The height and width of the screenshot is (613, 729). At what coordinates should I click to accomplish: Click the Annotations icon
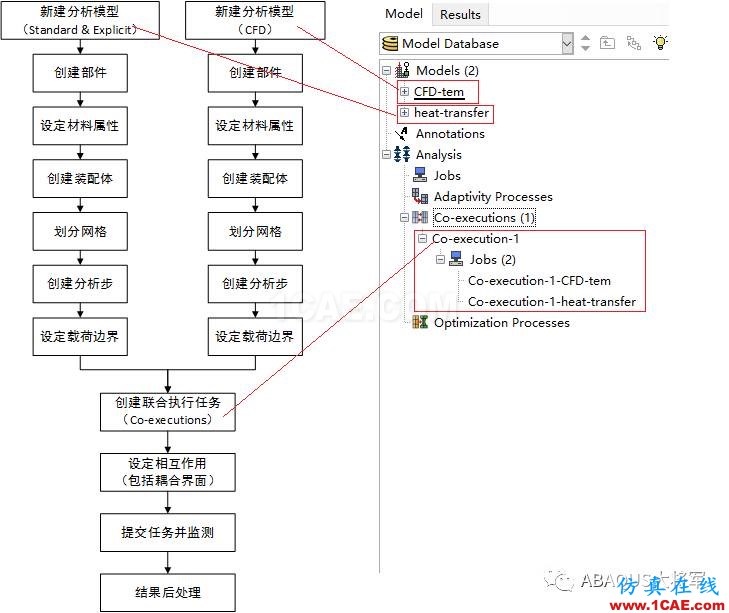(401, 134)
